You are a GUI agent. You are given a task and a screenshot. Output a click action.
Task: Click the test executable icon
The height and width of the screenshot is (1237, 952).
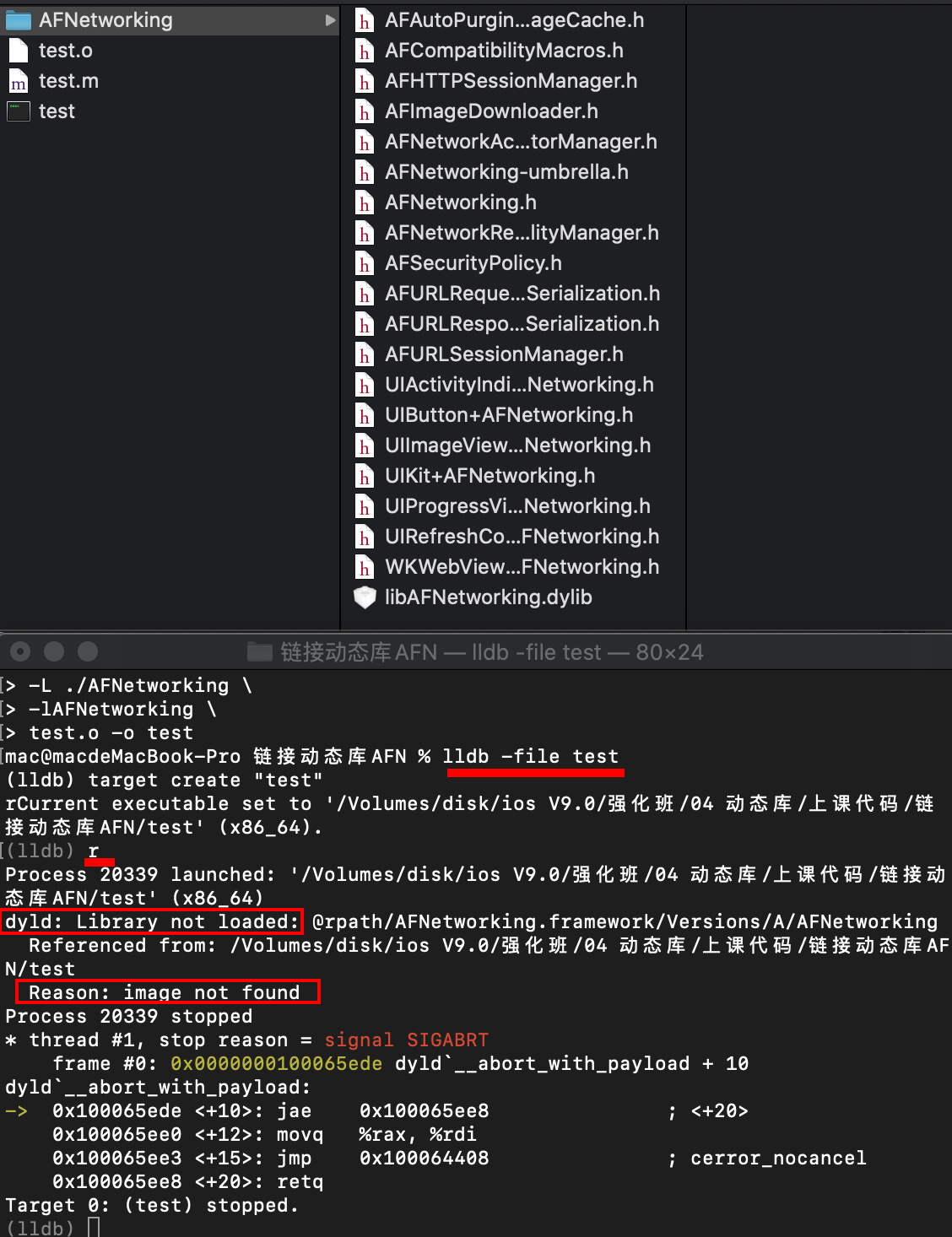(x=19, y=111)
